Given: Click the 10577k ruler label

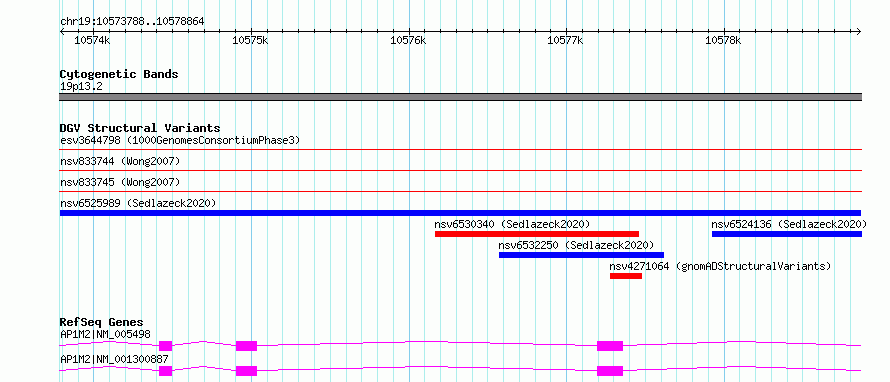Looking at the screenshot, I should [565, 41].
